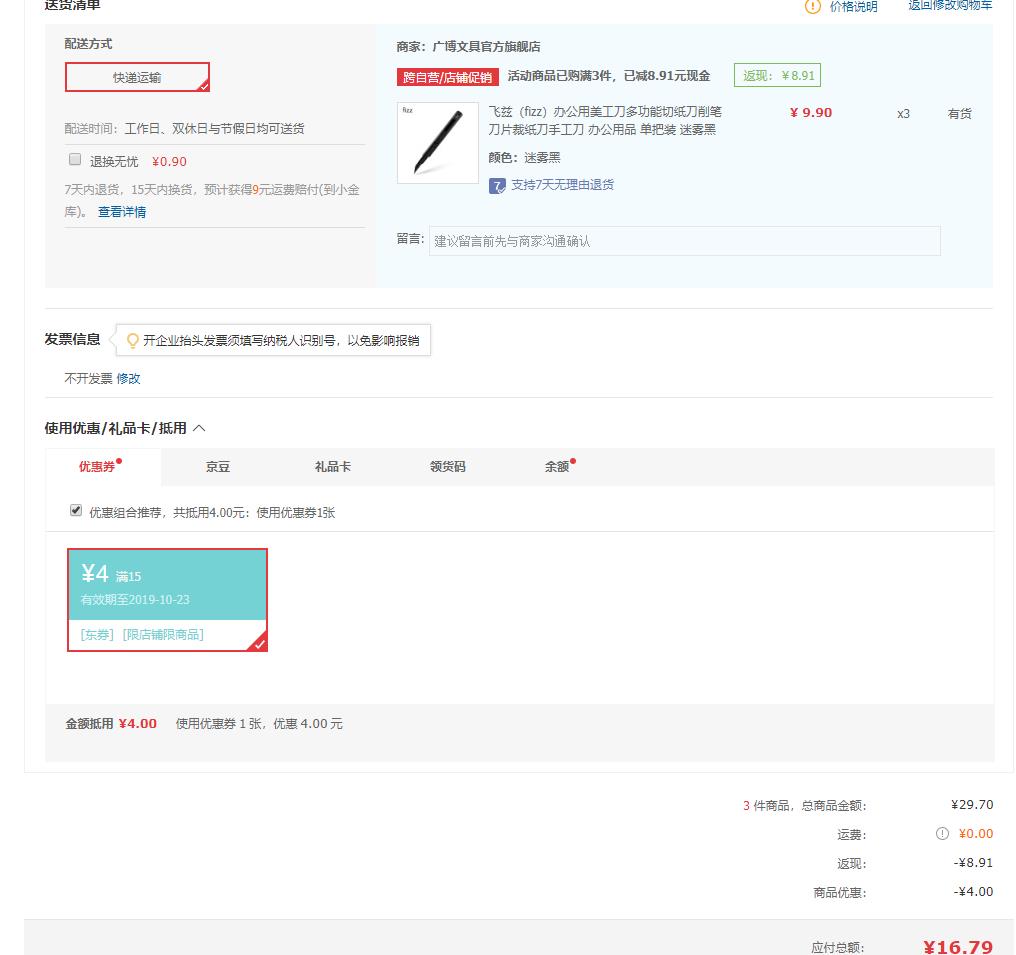Uncheck the 优惠组合推荐 coupon combo checkbox
This screenshot has width=1016, height=955.
(76, 511)
